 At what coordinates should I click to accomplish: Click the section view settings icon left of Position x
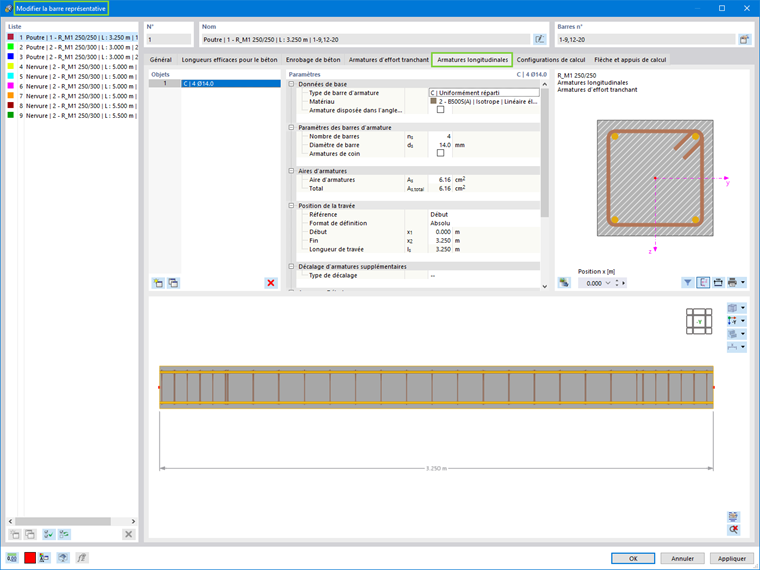pyautogui.click(x=564, y=283)
